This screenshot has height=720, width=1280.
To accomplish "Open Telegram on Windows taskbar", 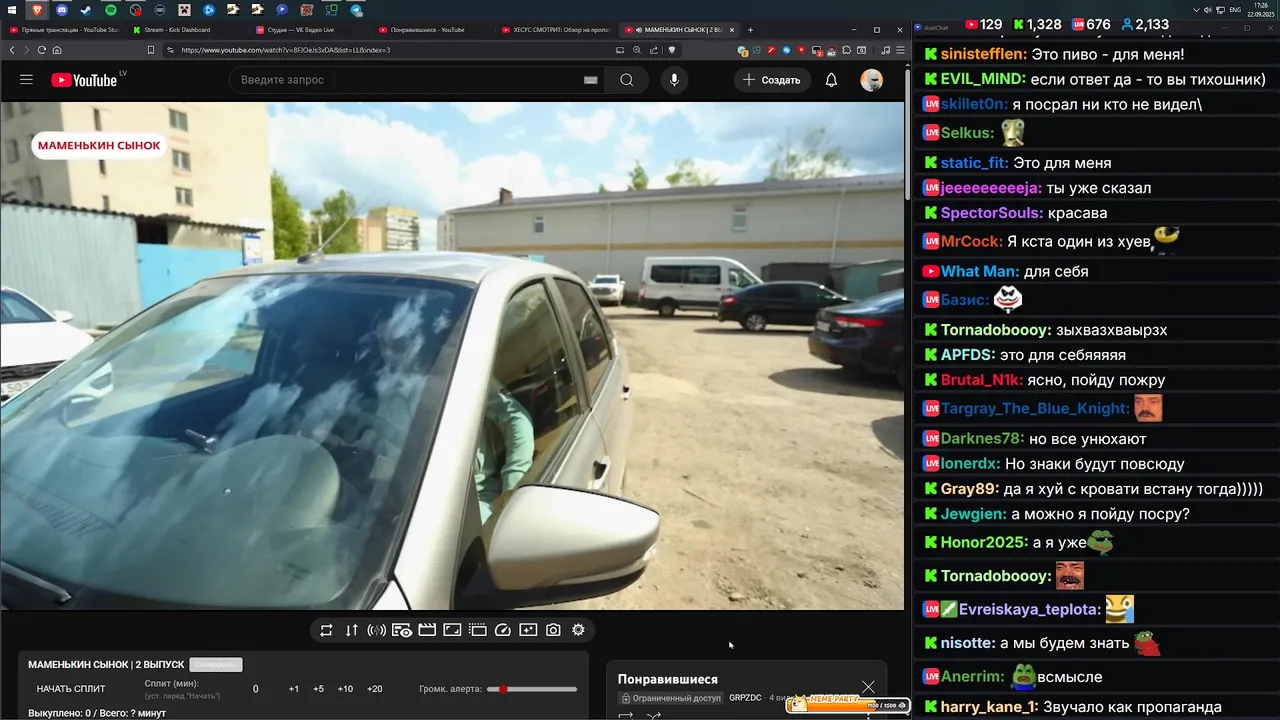I will coord(356,10).
